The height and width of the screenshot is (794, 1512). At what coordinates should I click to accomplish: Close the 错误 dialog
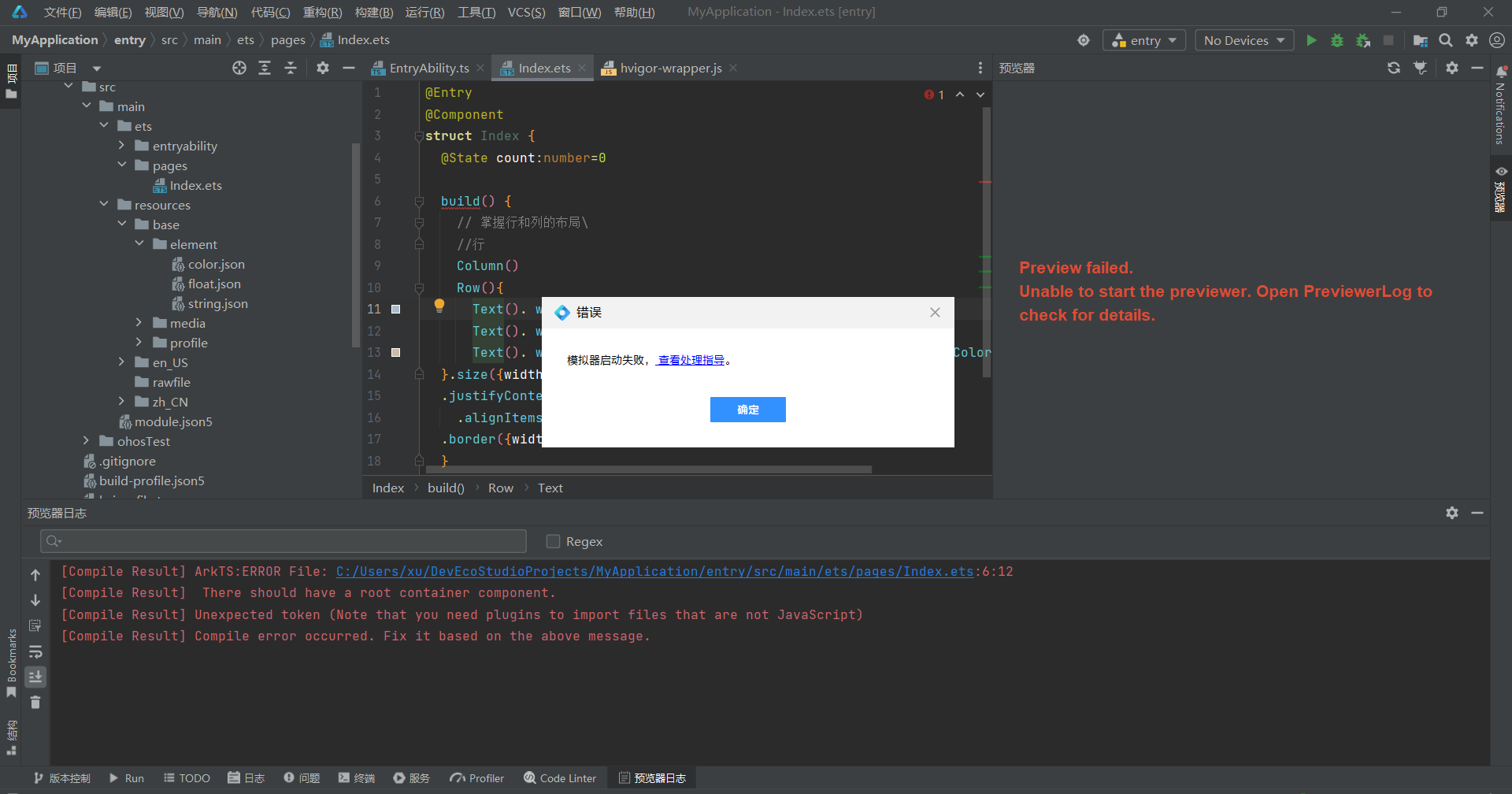[935, 313]
